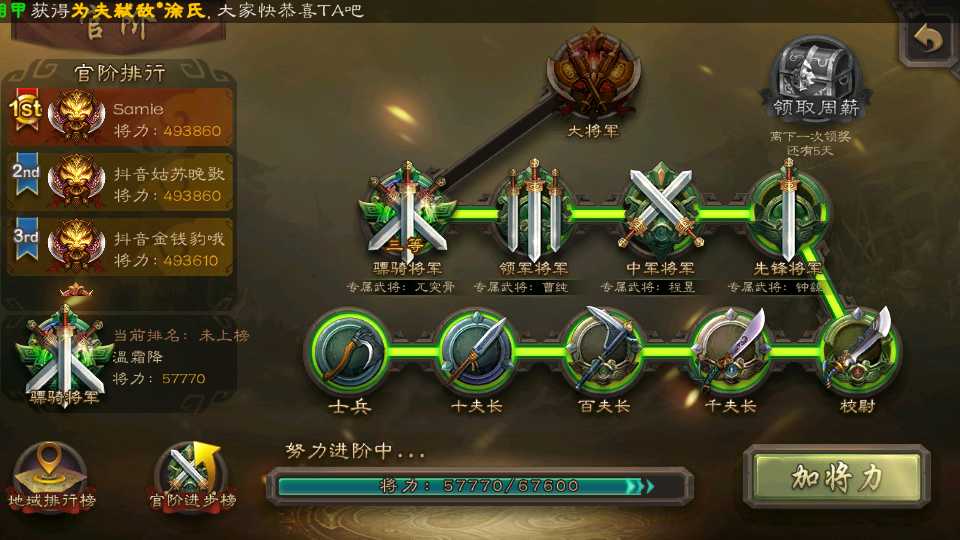
Task: Select the 骠骑将军 crossed-swords rank node
Action: [x=408, y=212]
